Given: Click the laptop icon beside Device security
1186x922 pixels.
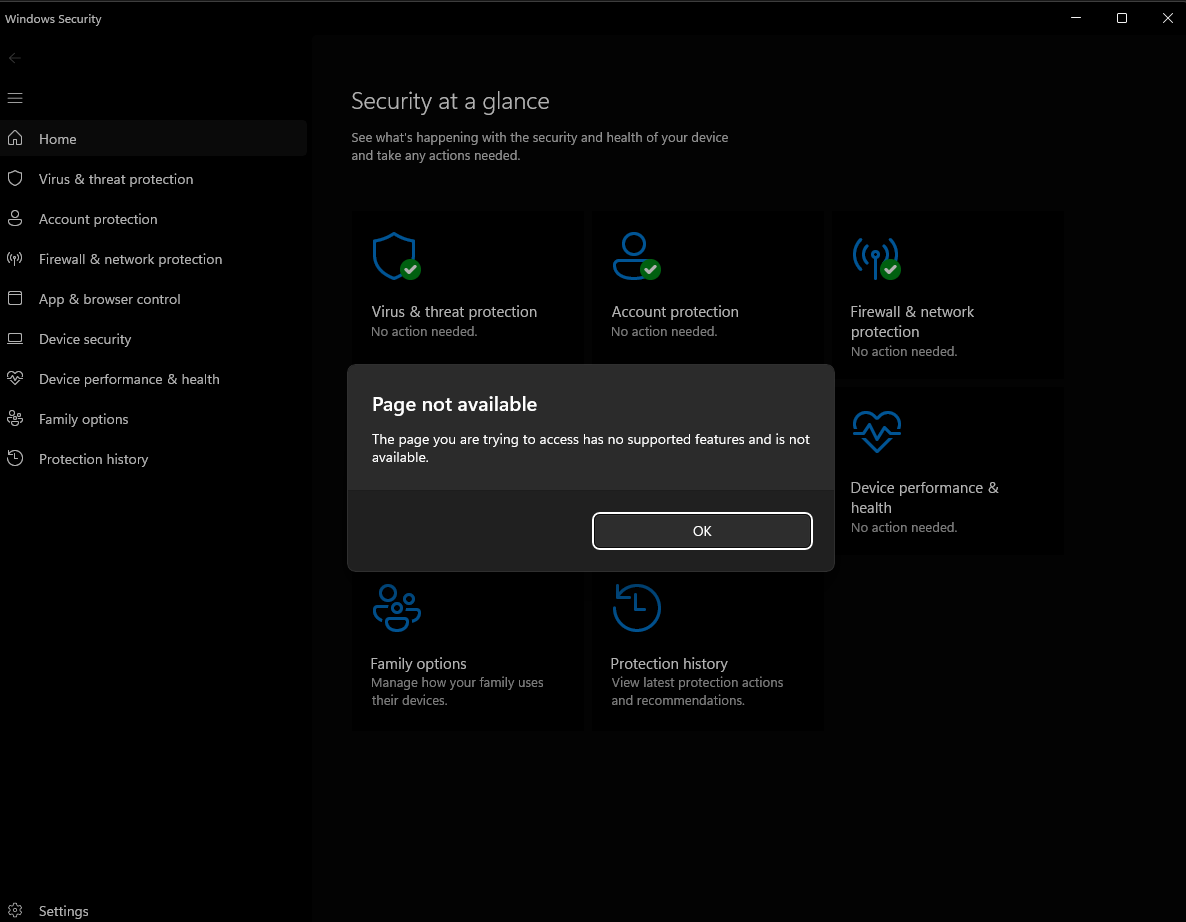Looking at the screenshot, I should click(x=15, y=339).
